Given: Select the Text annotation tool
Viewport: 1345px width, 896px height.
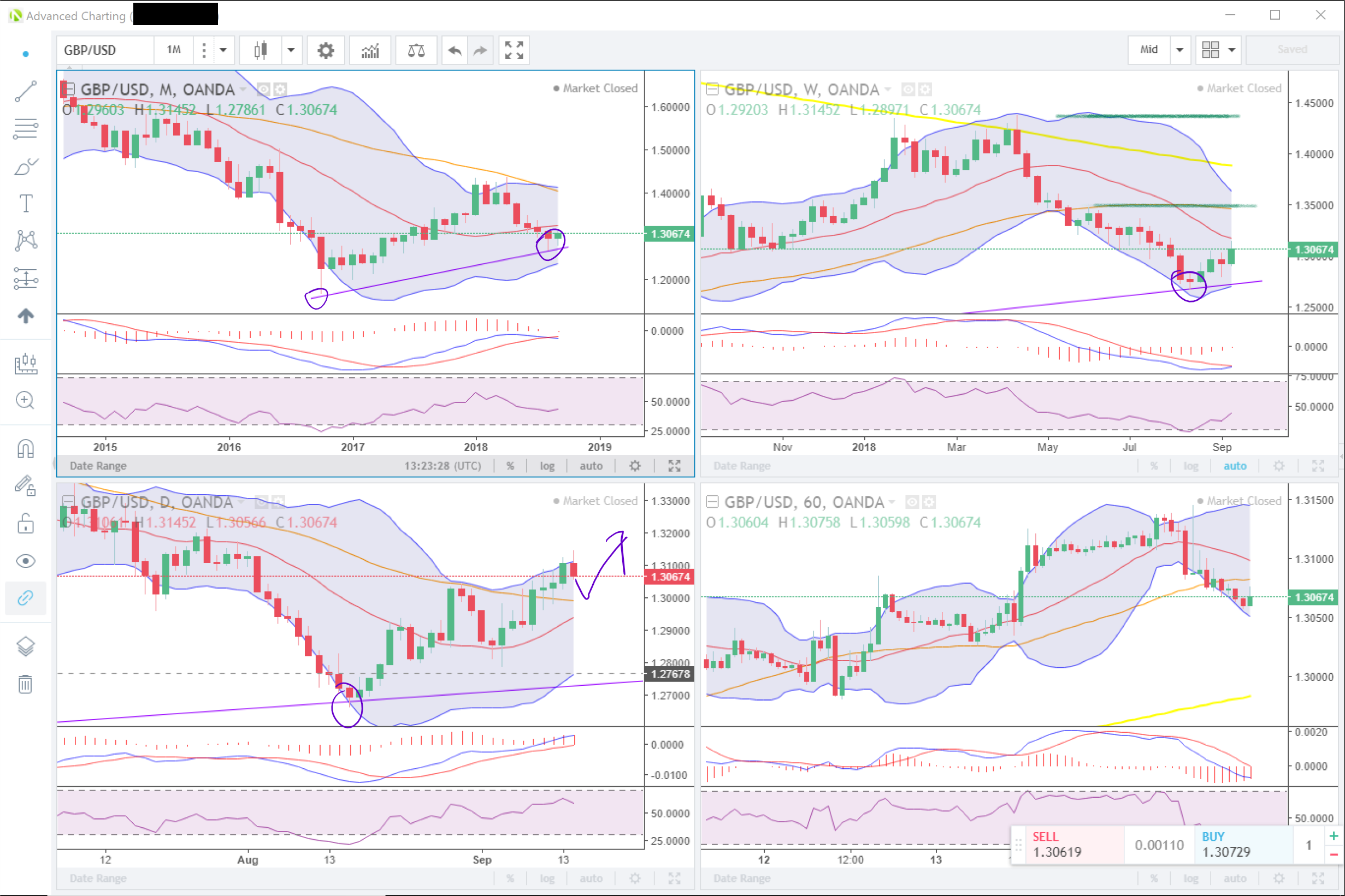Looking at the screenshot, I should point(26,204).
